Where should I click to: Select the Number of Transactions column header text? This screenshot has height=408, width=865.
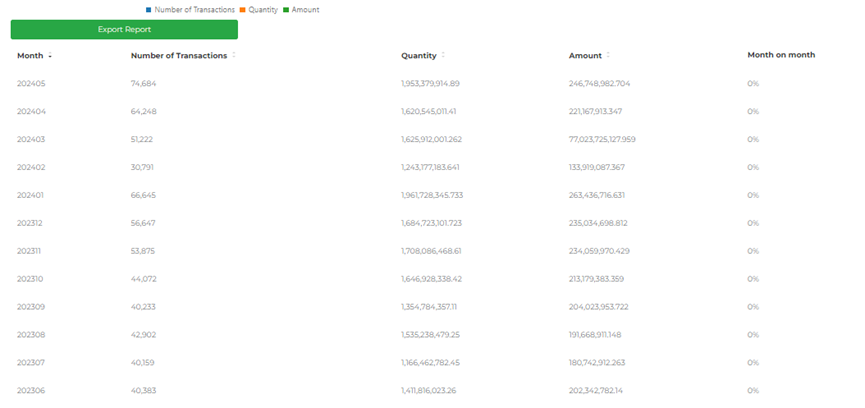click(x=179, y=56)
